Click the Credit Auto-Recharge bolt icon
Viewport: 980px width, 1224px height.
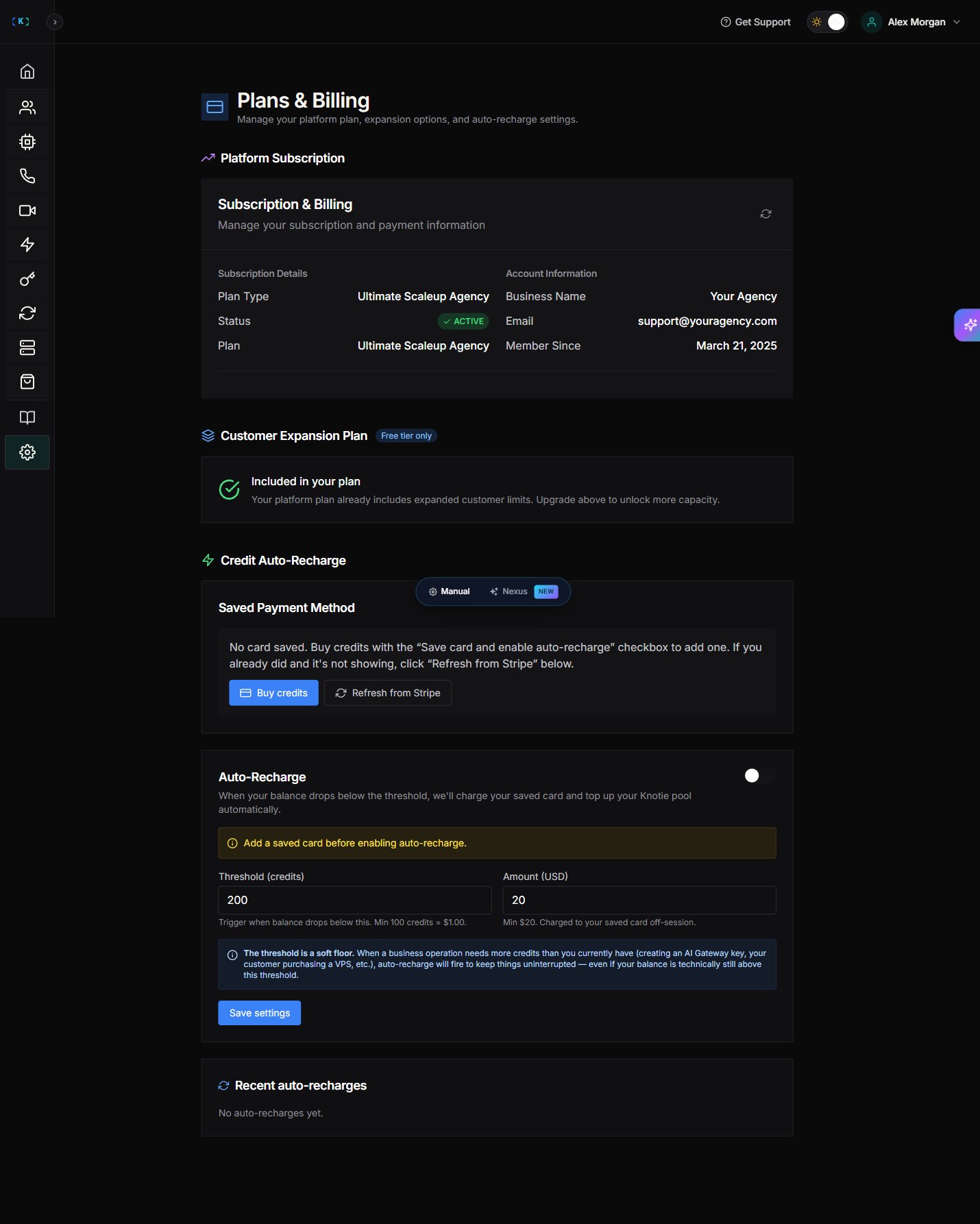(x=208, y=561)
